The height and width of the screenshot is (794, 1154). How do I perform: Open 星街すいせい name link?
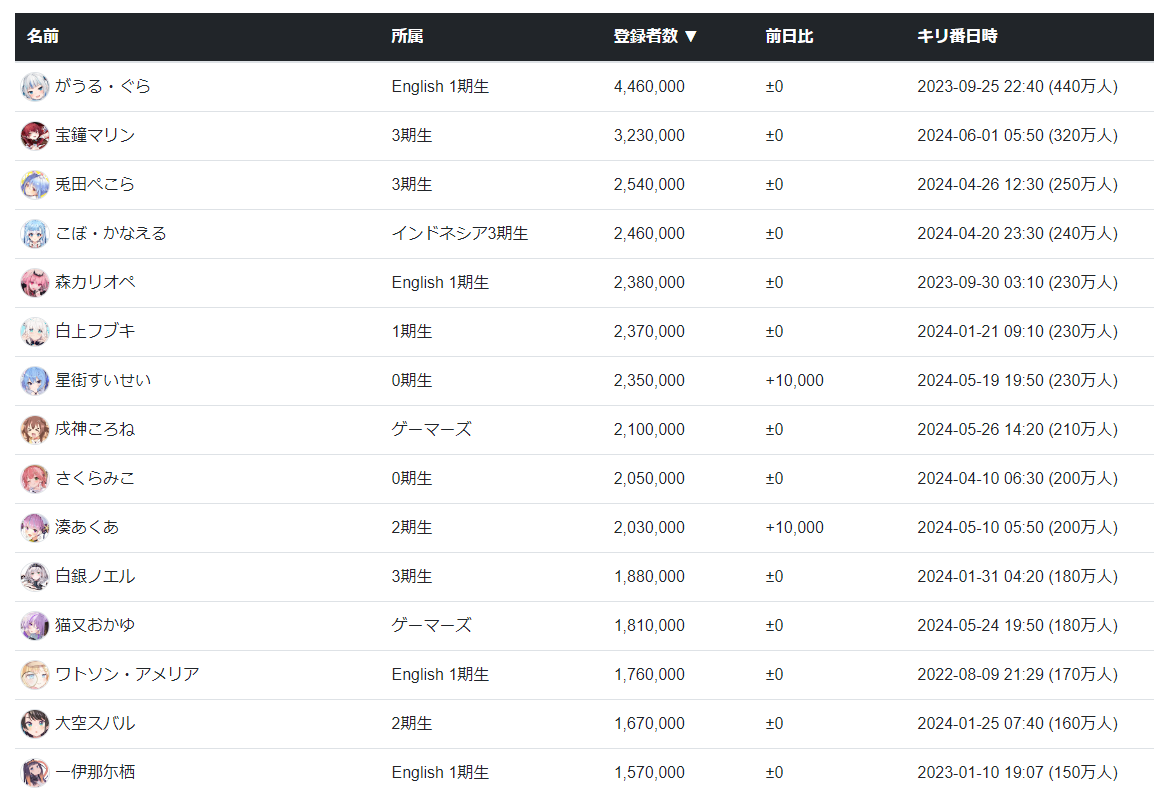[x=103, y=380]
